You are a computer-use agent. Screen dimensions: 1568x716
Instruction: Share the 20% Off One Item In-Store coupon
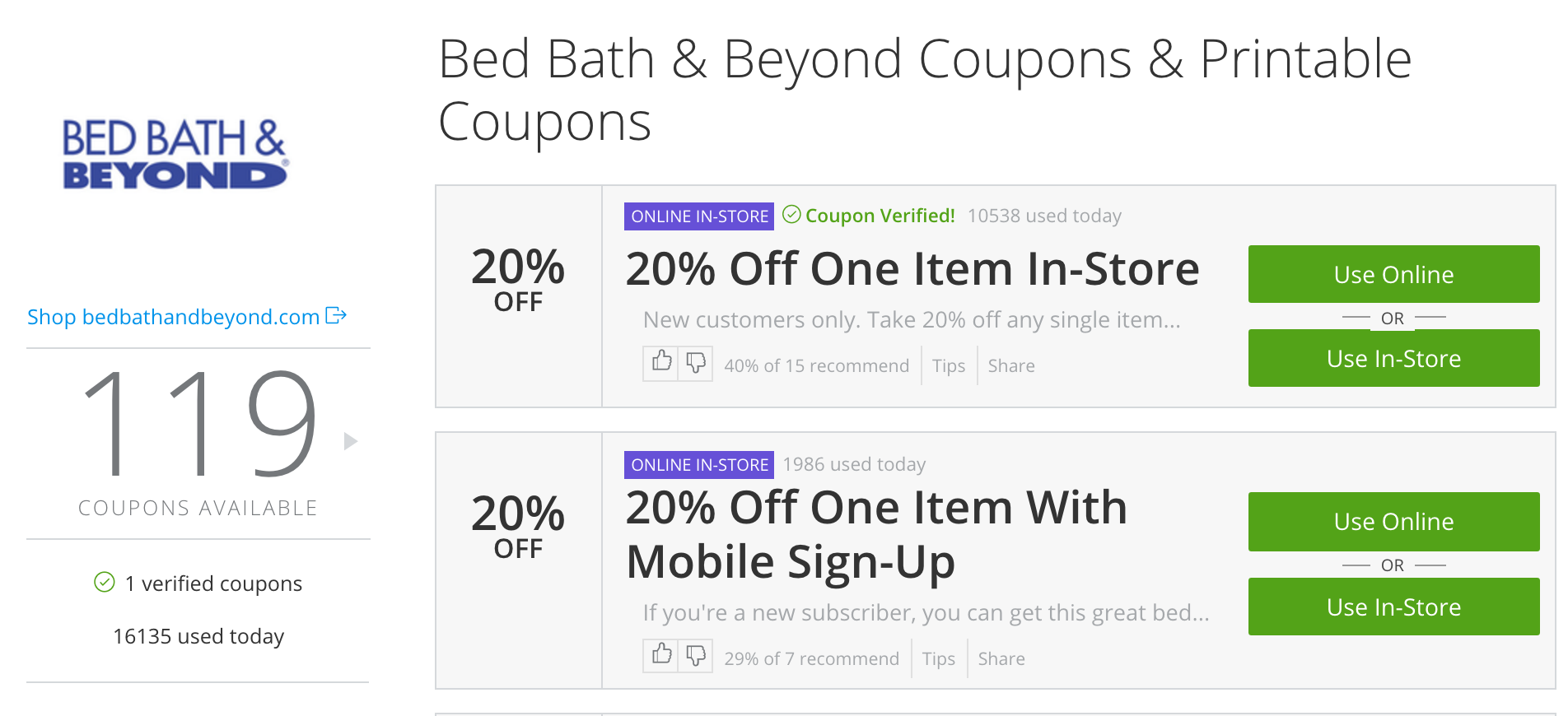1010,365
